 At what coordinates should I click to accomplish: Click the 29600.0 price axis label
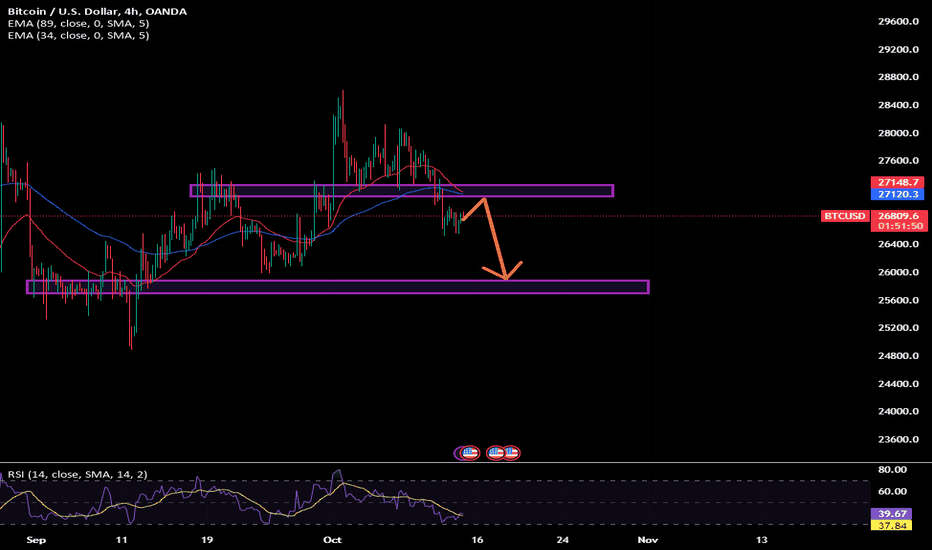click(x=898, y=21)
